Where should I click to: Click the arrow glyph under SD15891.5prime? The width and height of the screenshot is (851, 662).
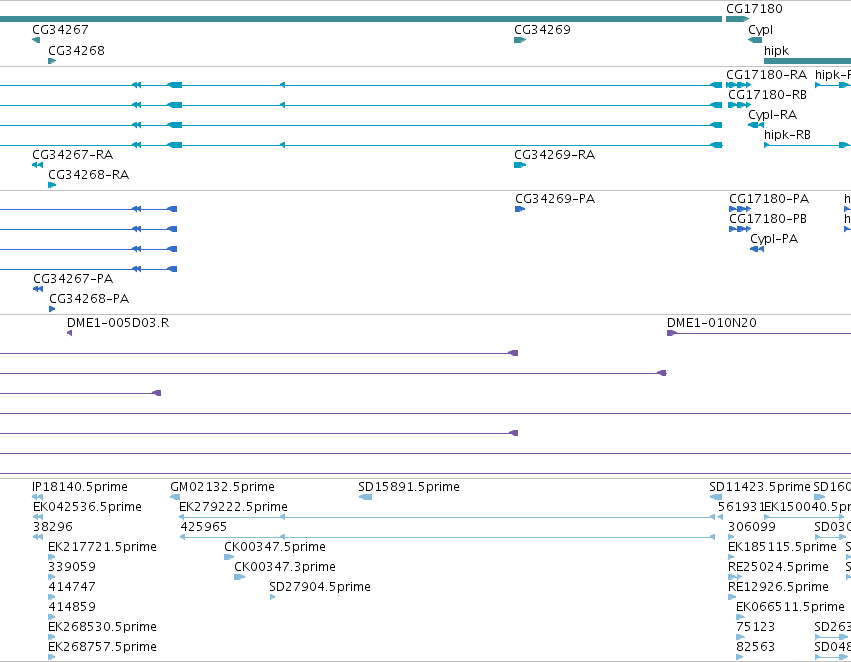tap(366, 497)
